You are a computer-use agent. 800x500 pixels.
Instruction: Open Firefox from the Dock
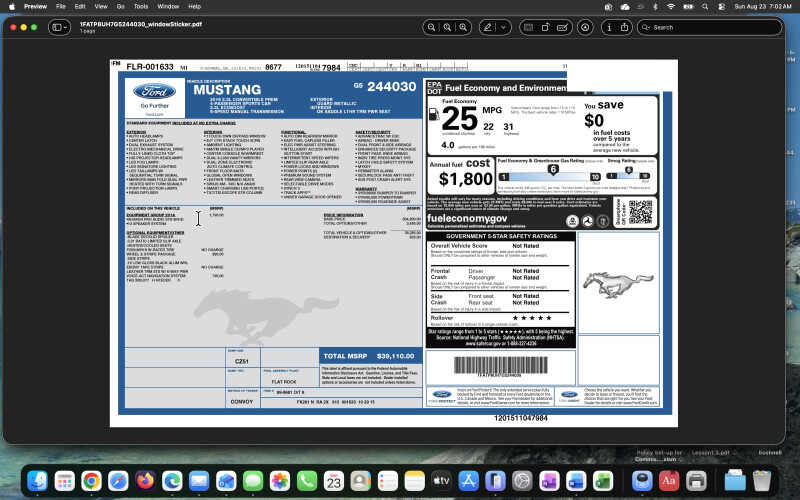point(145,481)
